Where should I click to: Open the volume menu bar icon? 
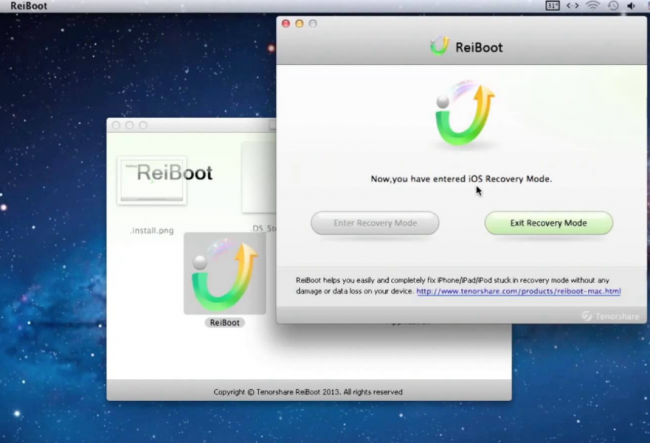631,5
